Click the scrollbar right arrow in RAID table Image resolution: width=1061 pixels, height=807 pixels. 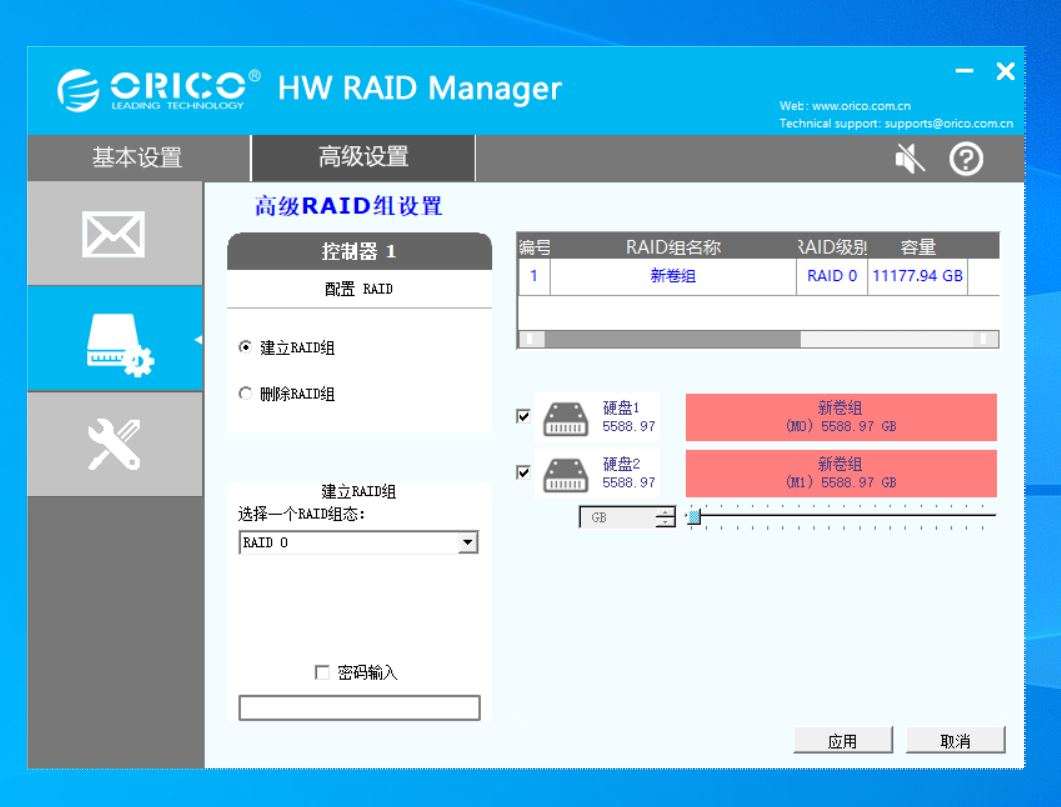985,338
